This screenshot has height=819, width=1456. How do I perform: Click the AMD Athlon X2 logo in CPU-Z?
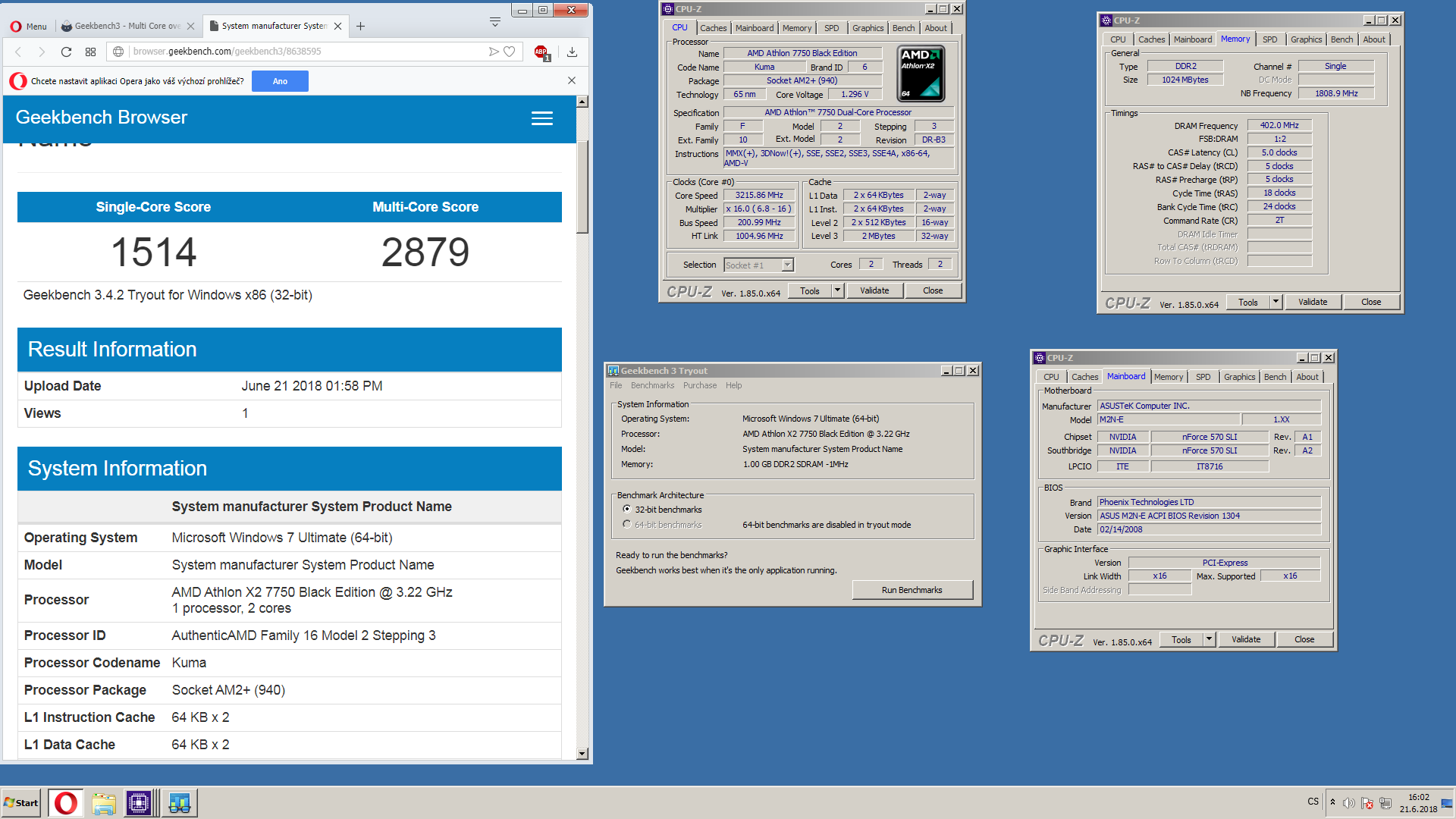click(921, 74)
